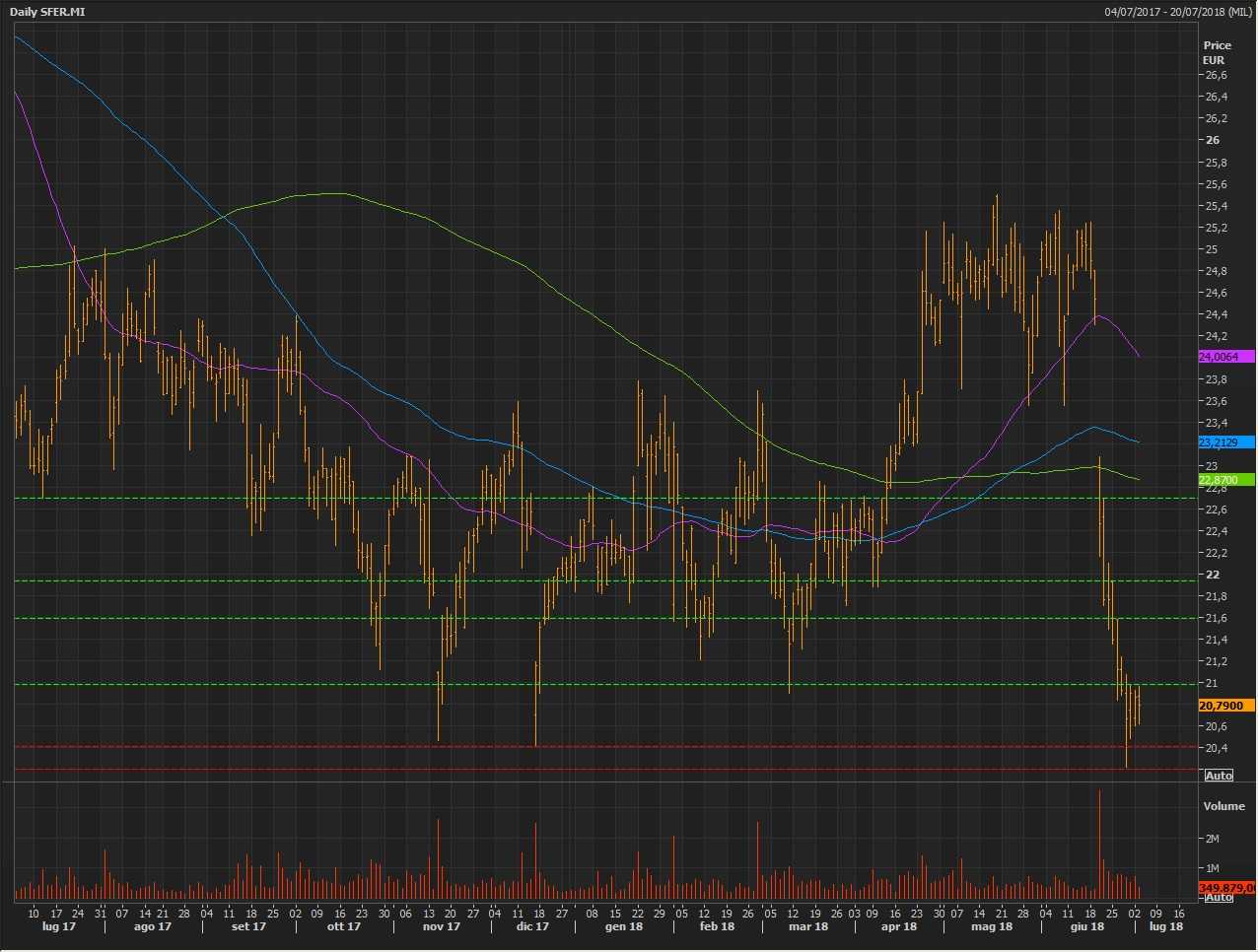The image size is (1258, 952).
Task: Select the Daily SFER.MI chart title
Action: (x=47, y=12)
